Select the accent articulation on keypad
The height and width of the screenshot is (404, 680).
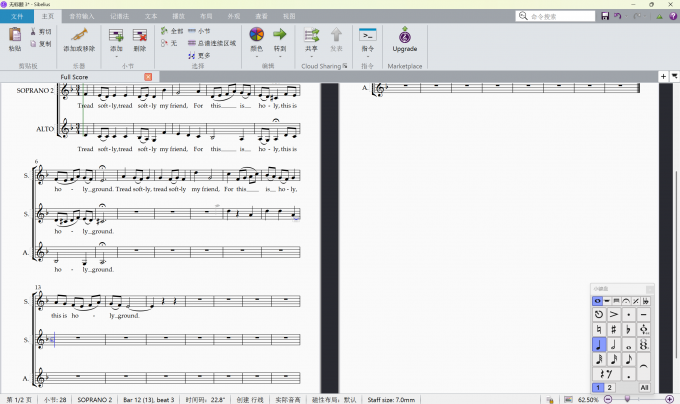[614, 314]
